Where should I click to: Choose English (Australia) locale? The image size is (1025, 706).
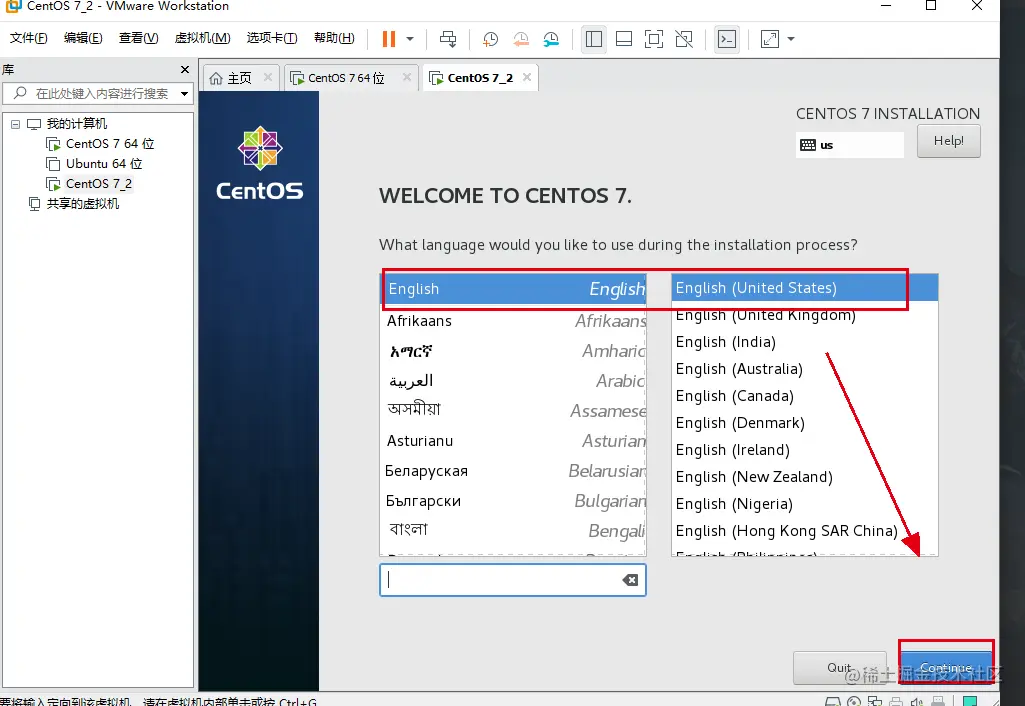(x=805, y=369)
